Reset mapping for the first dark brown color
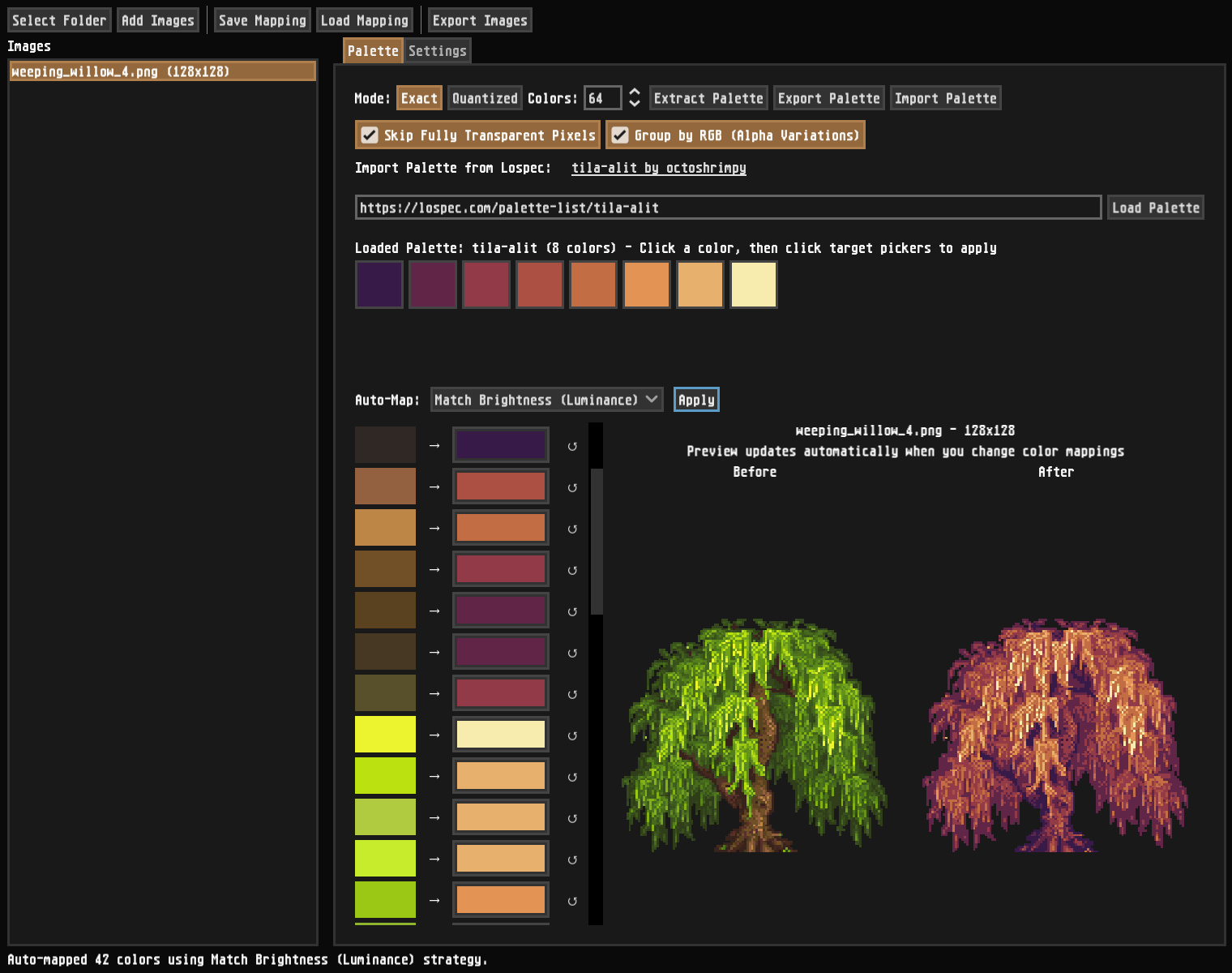This screenshot has height=973, width=1232. [572, 447]
